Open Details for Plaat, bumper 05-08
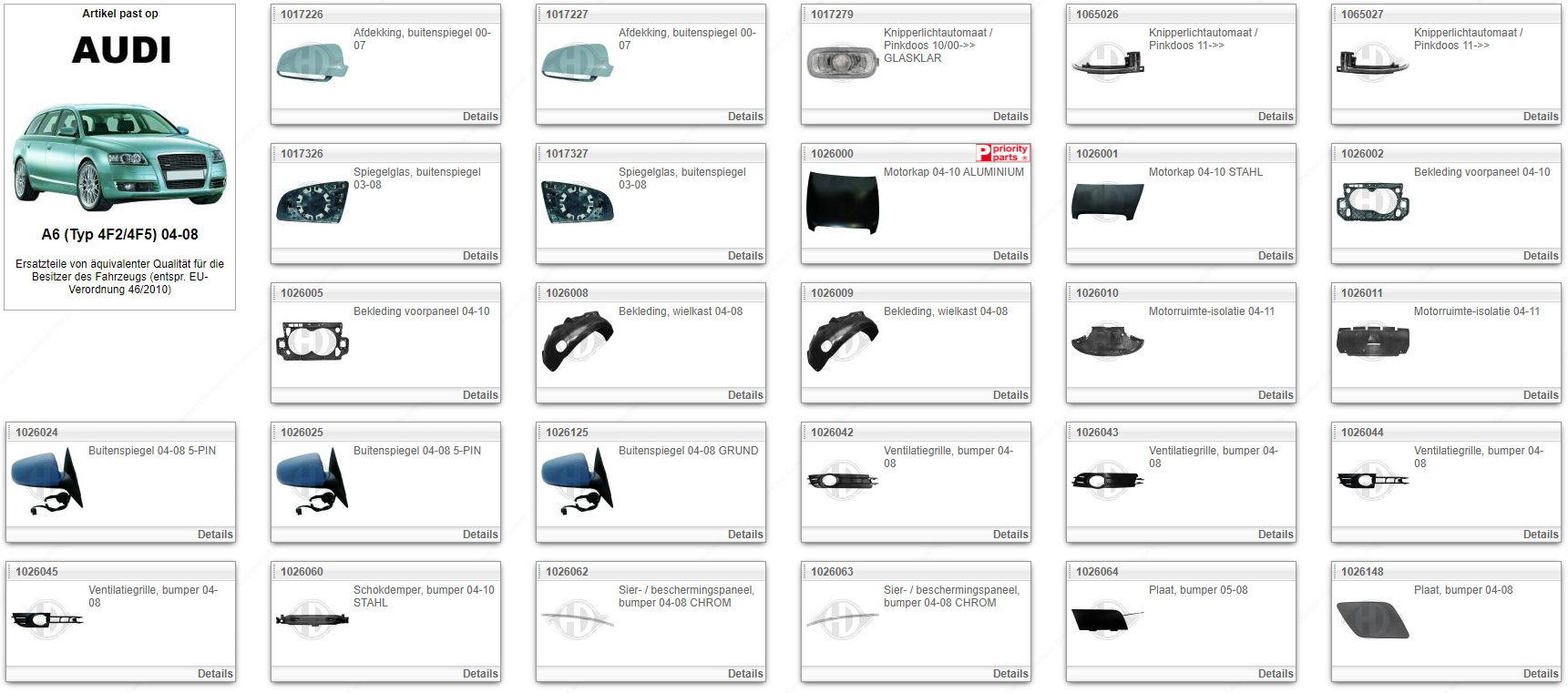This screenshot has width=1568, height=693. click(1276, 674)
